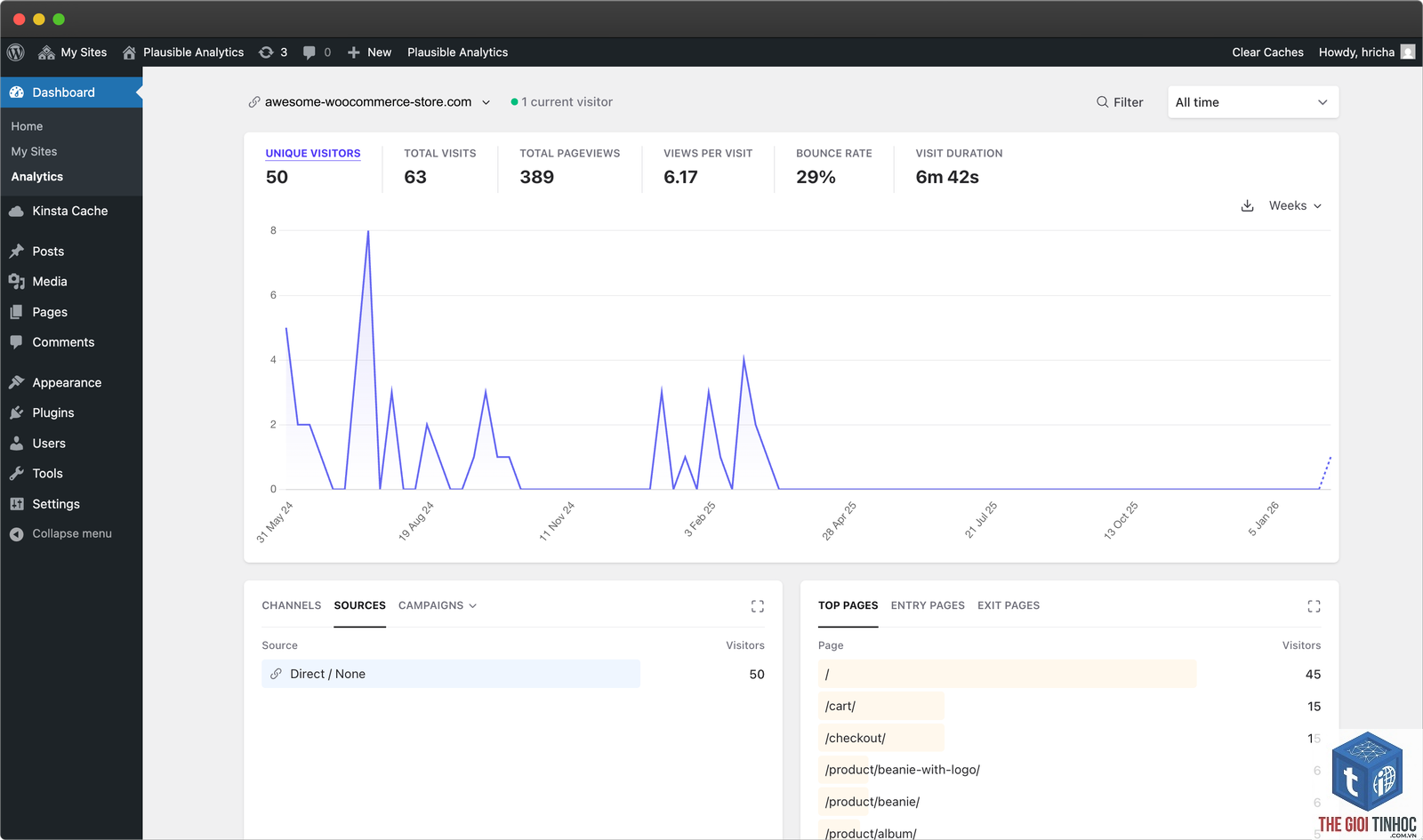Click /cart/ page row

pyautogui.click(x=881, y=706)
